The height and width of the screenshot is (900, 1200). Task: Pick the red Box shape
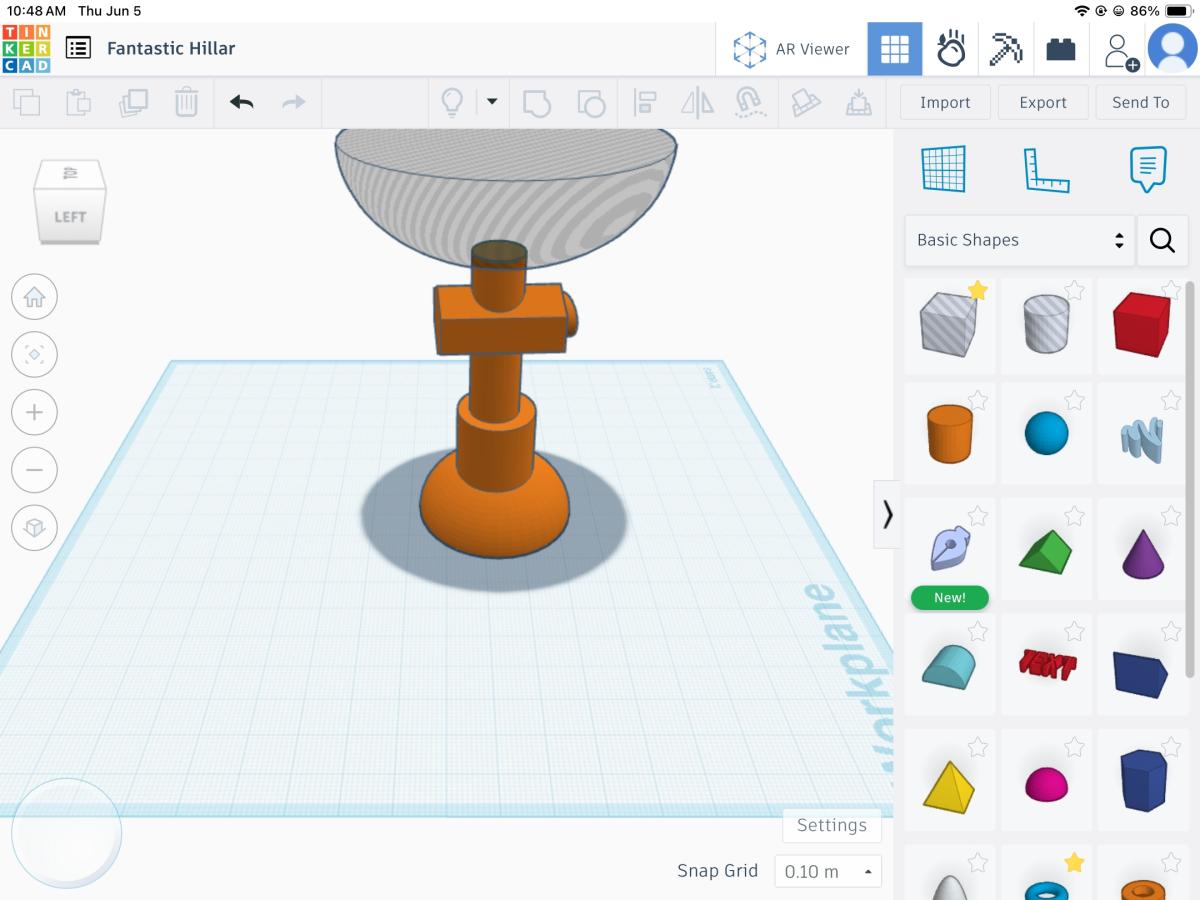point(1141,325)
